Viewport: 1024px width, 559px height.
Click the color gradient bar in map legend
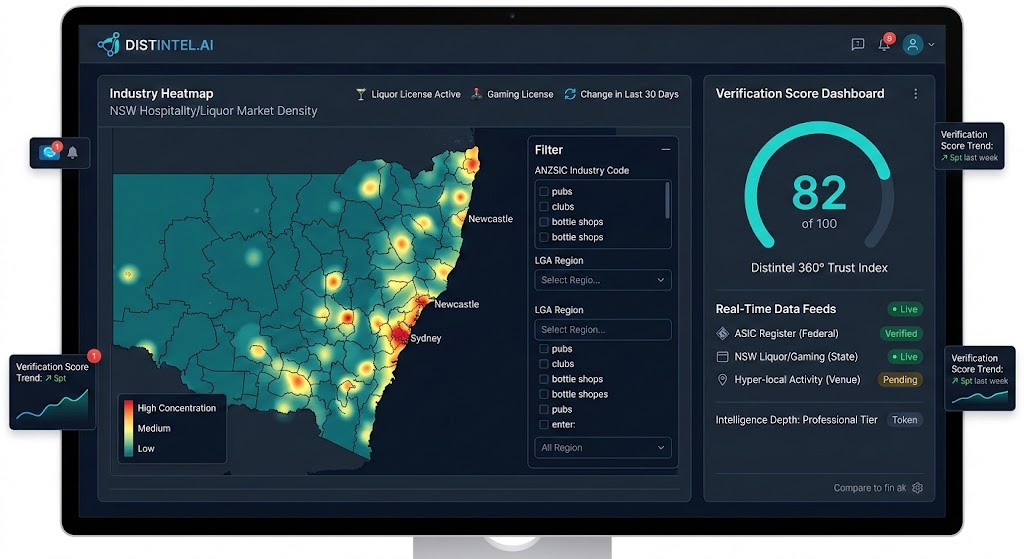[x=128, y=428]
